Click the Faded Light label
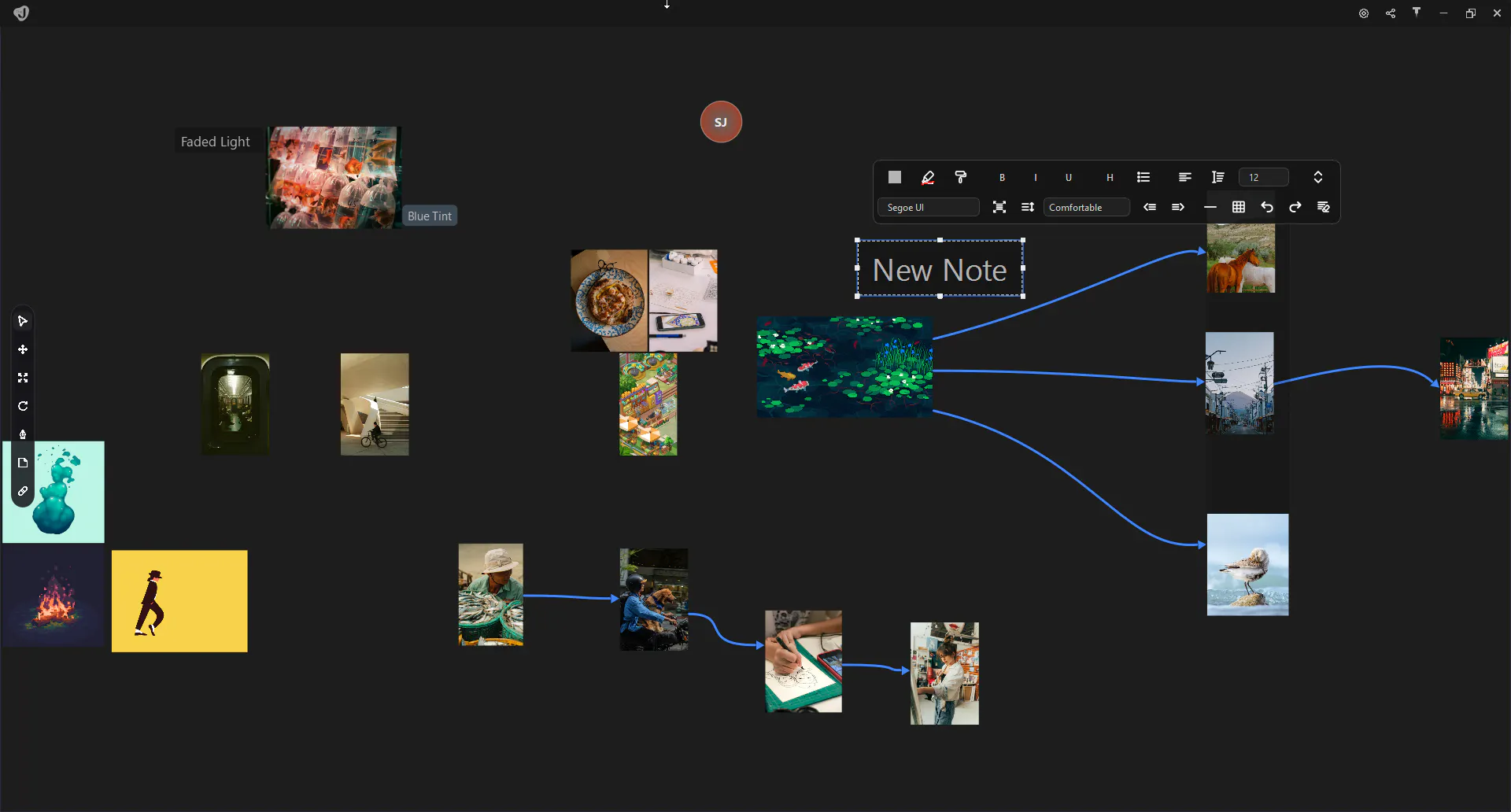The width and height of the screenshot is (1511, 812). [x=215, y=142]
